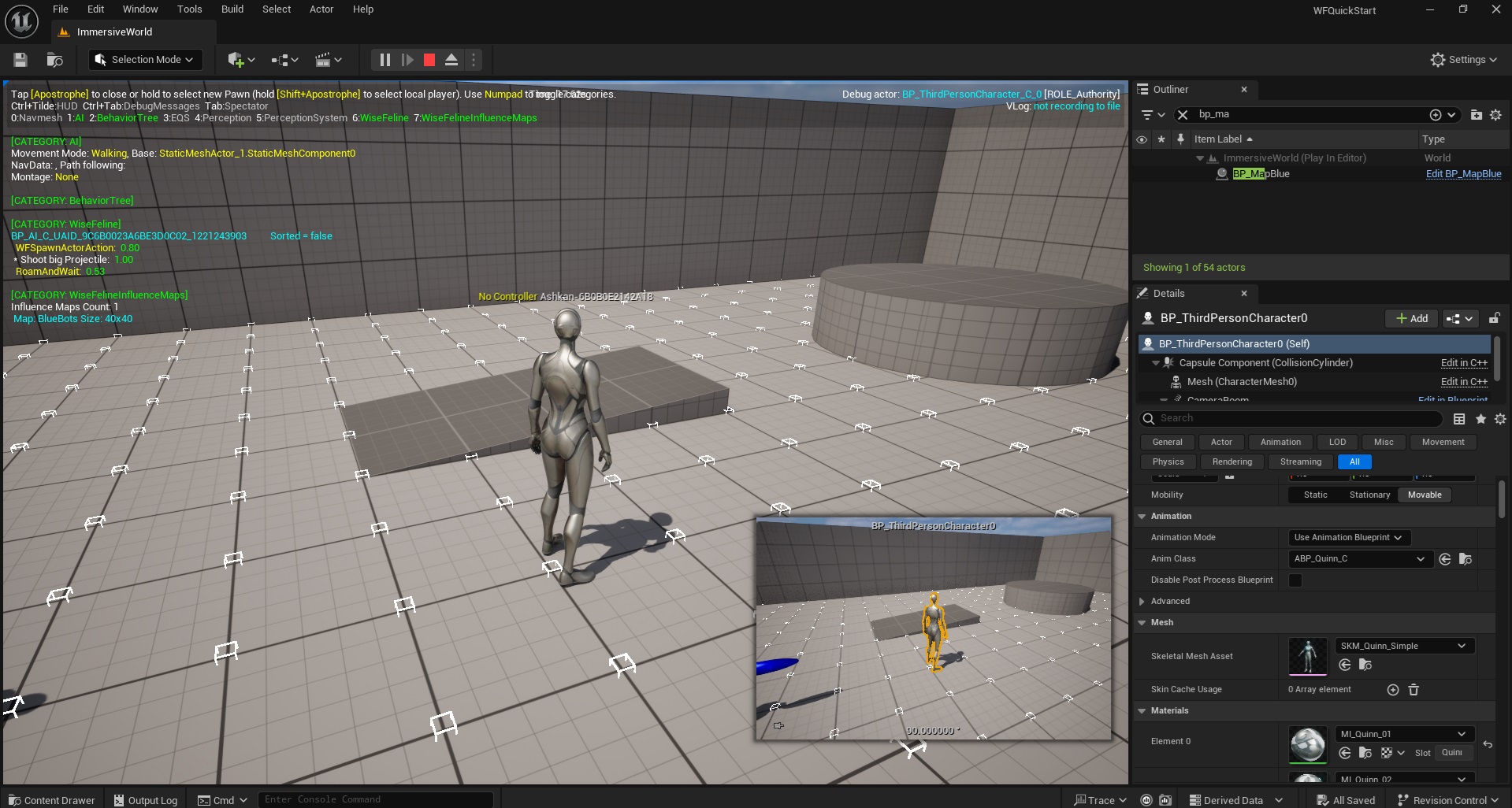
Task: Open the play options three-dot menu
Action: click(473, 60)
